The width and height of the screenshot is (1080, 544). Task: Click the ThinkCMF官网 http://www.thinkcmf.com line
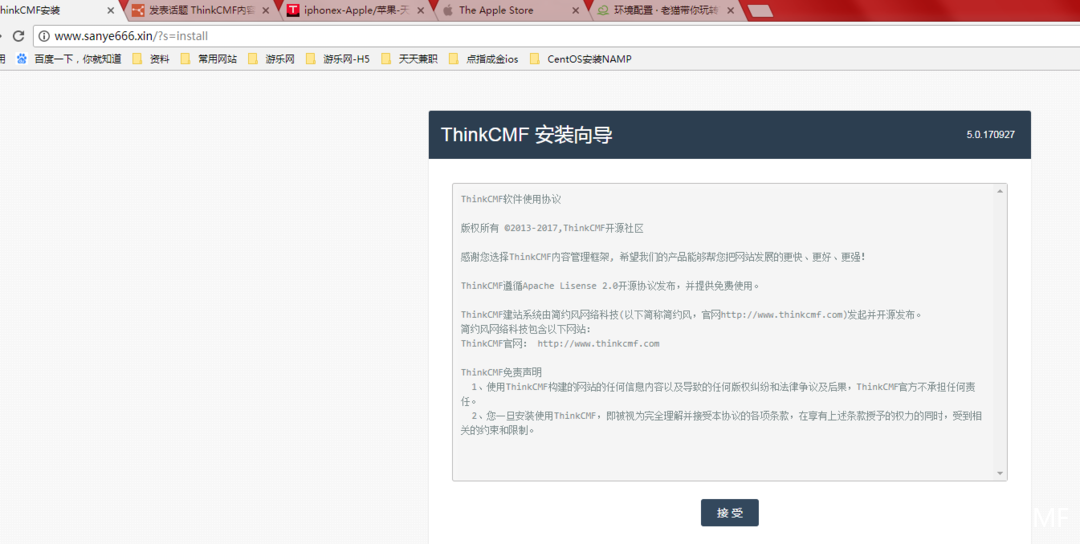pos(560,343)
